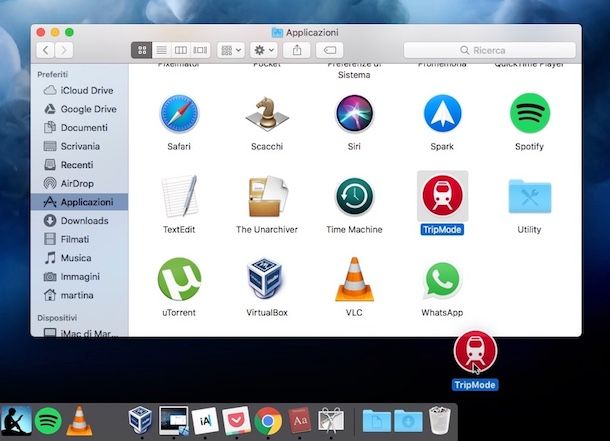This screenshot has height=441, width=610.
Task: Click the Applicazioni window title
Action: (x=312, y=32)
